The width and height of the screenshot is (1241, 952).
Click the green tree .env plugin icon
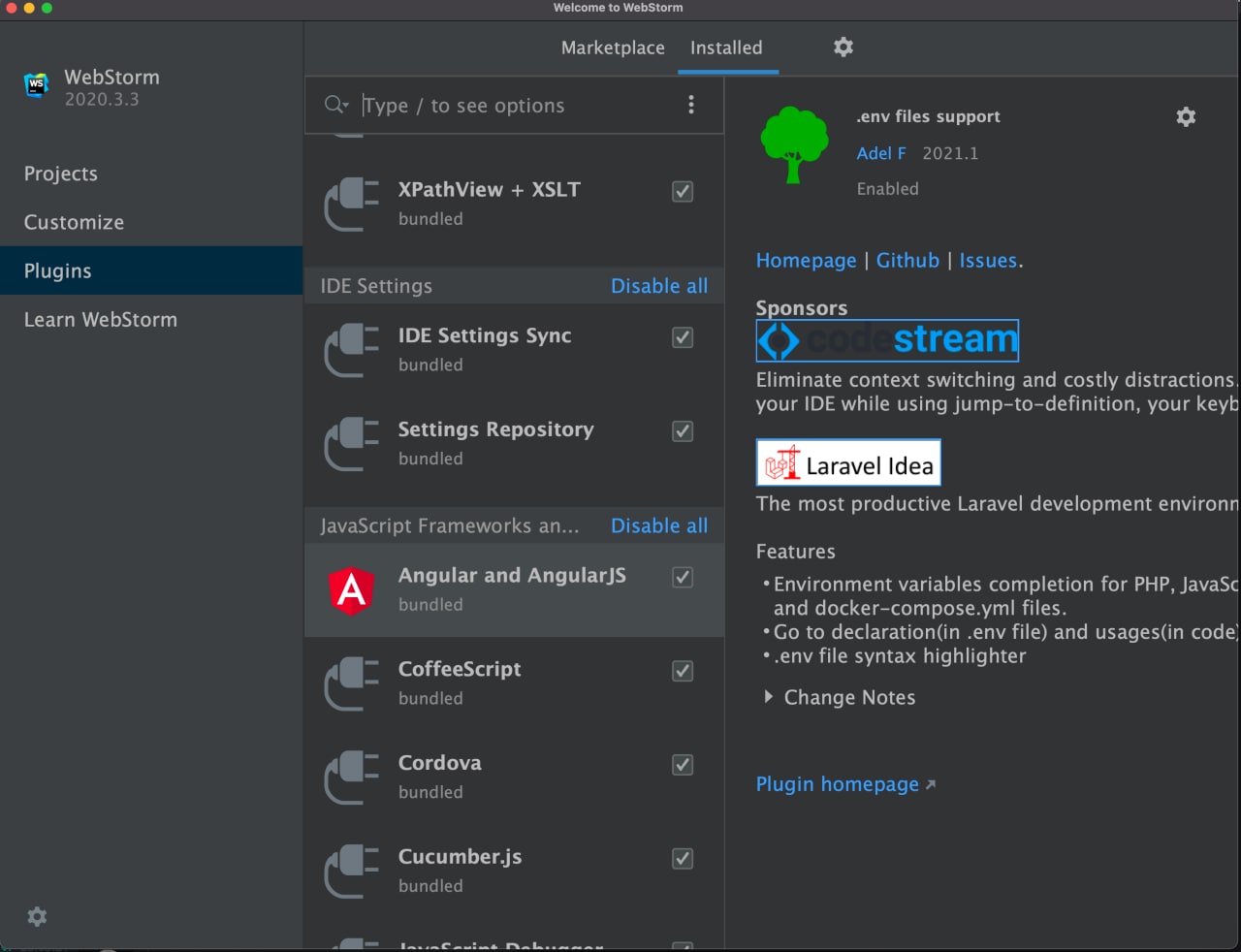click(794, 144)
